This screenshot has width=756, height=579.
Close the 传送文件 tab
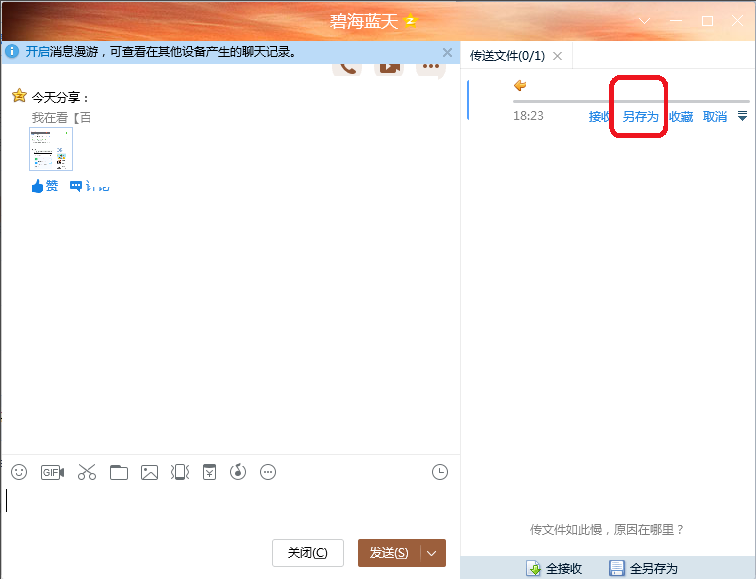(557, 56)
